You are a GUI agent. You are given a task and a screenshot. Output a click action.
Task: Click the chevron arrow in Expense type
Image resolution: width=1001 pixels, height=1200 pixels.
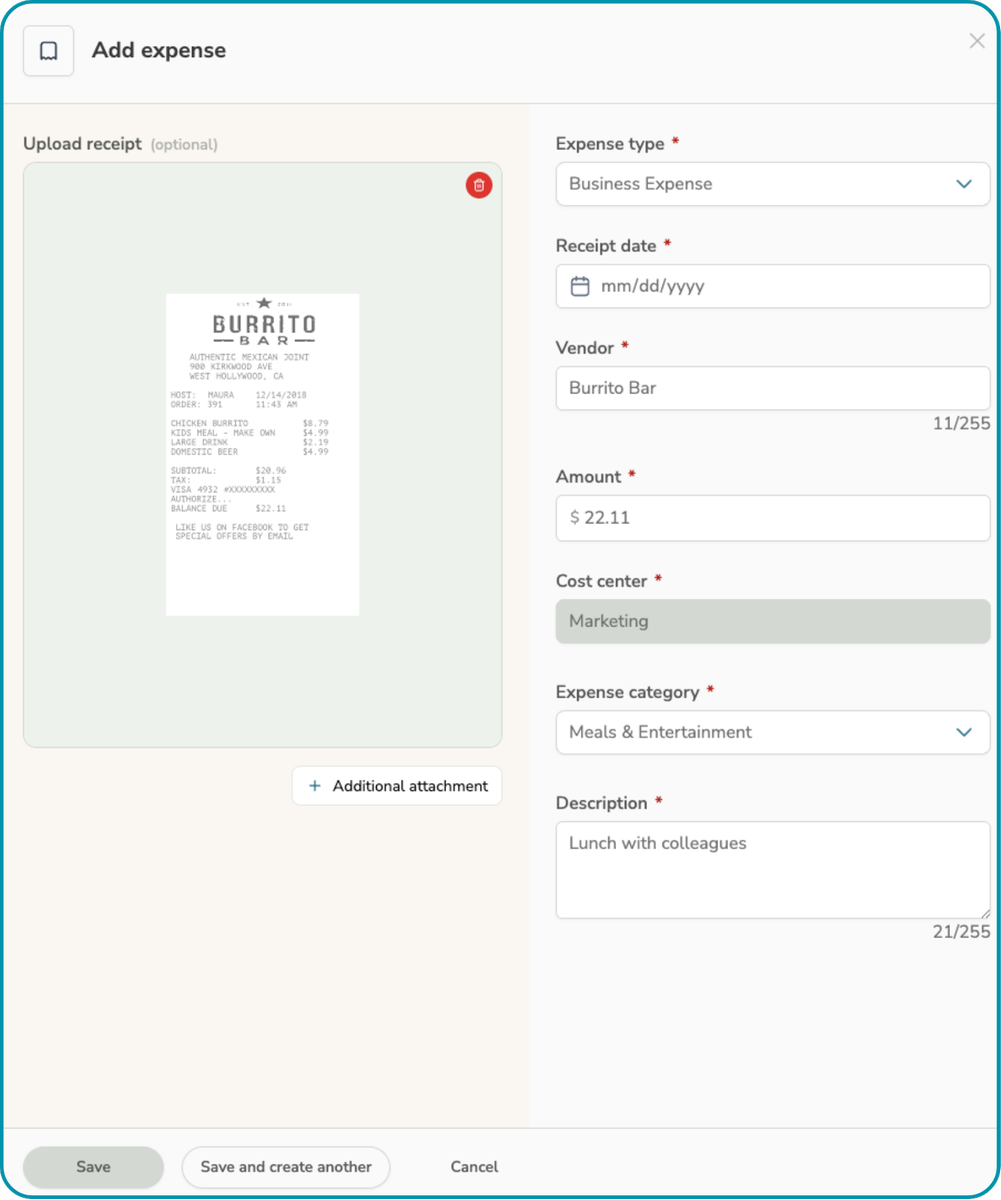[964, 184]
